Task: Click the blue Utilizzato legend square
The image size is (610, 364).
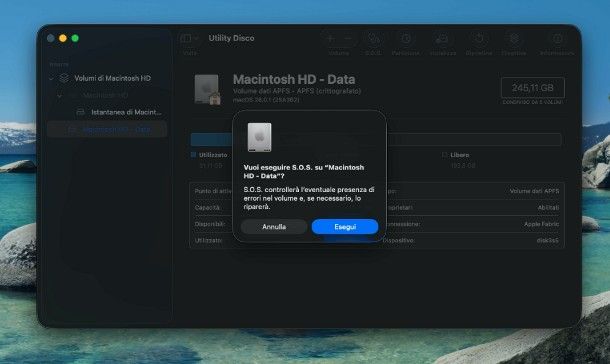Action: [x=194, y=155]
